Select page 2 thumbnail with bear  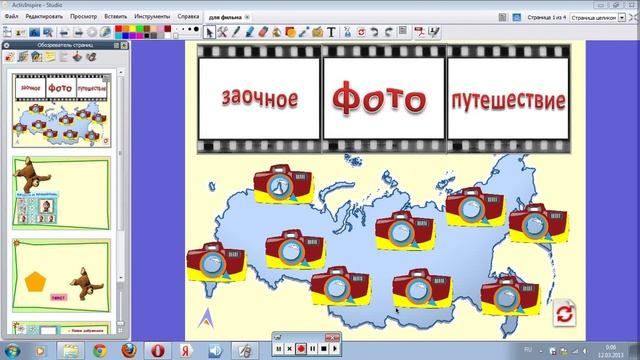pos(61,193)
